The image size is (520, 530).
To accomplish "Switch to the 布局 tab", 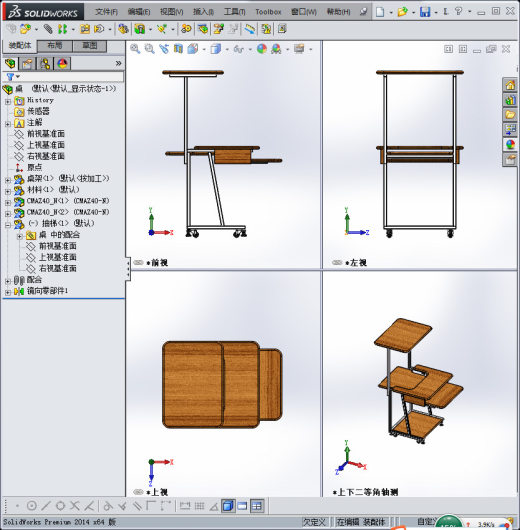I will click(x=55, y=46).
